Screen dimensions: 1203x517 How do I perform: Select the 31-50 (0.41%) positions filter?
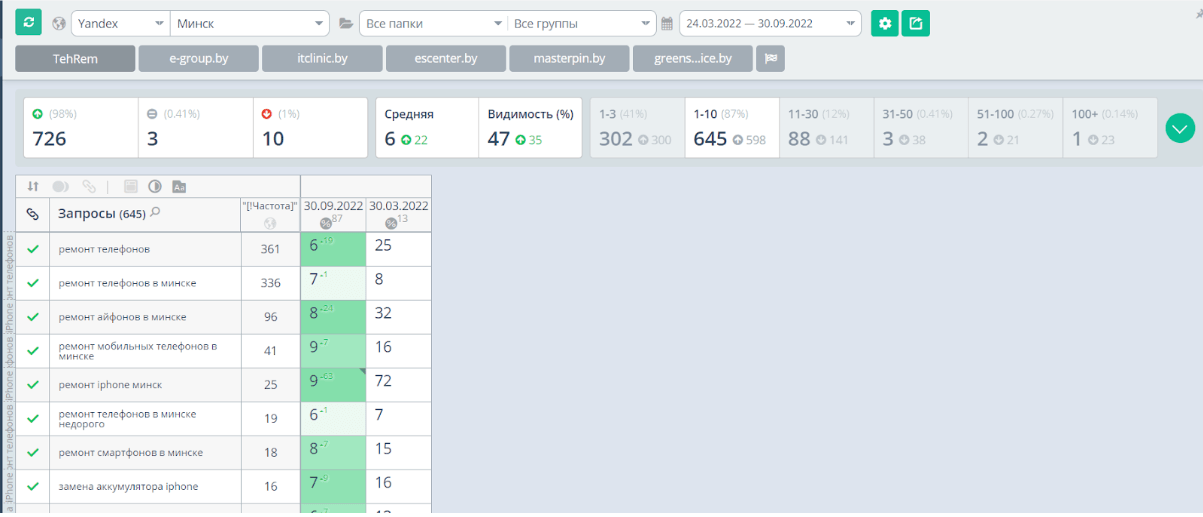tap(921, 128)
